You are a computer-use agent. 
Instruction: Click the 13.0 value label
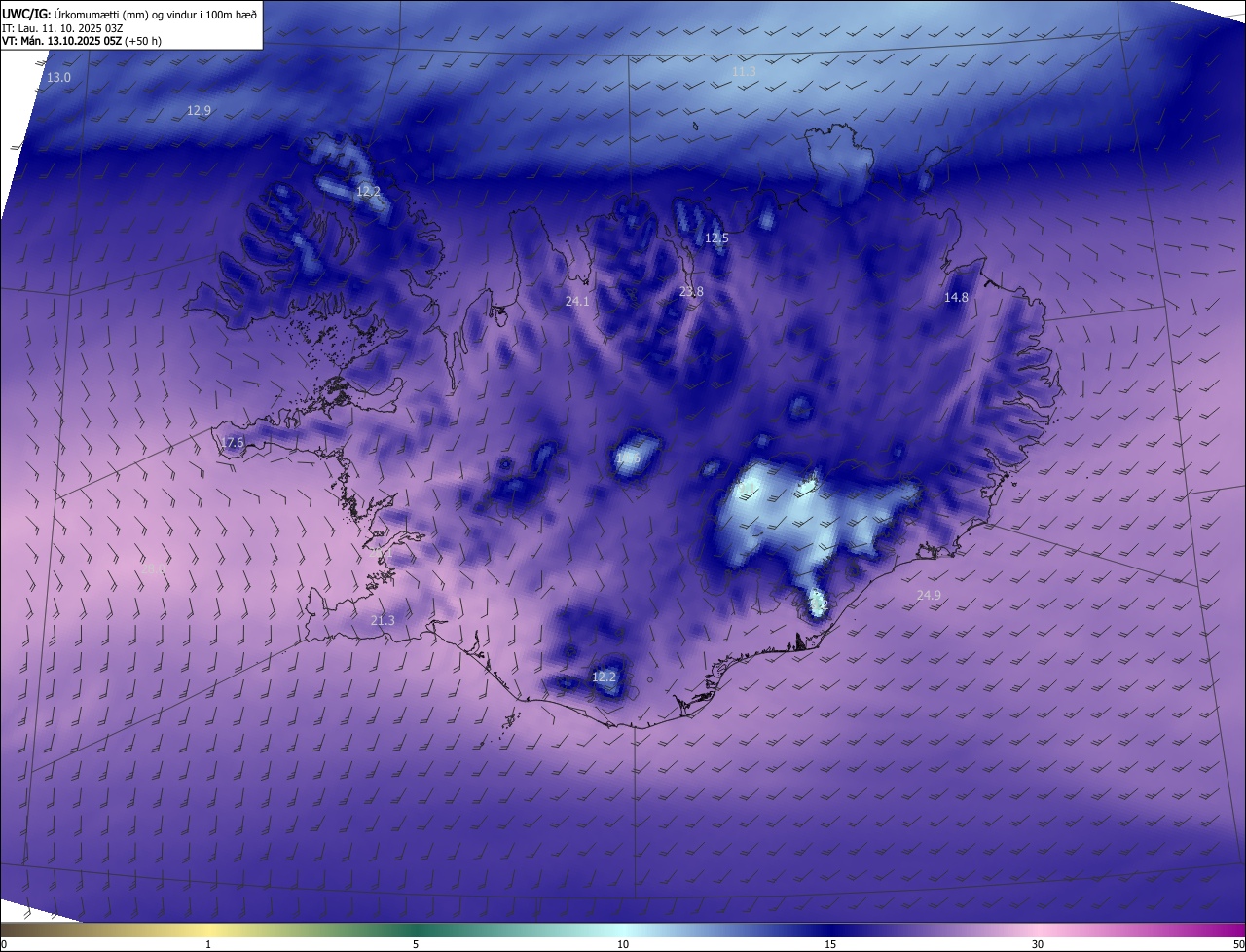pos(59,77)
